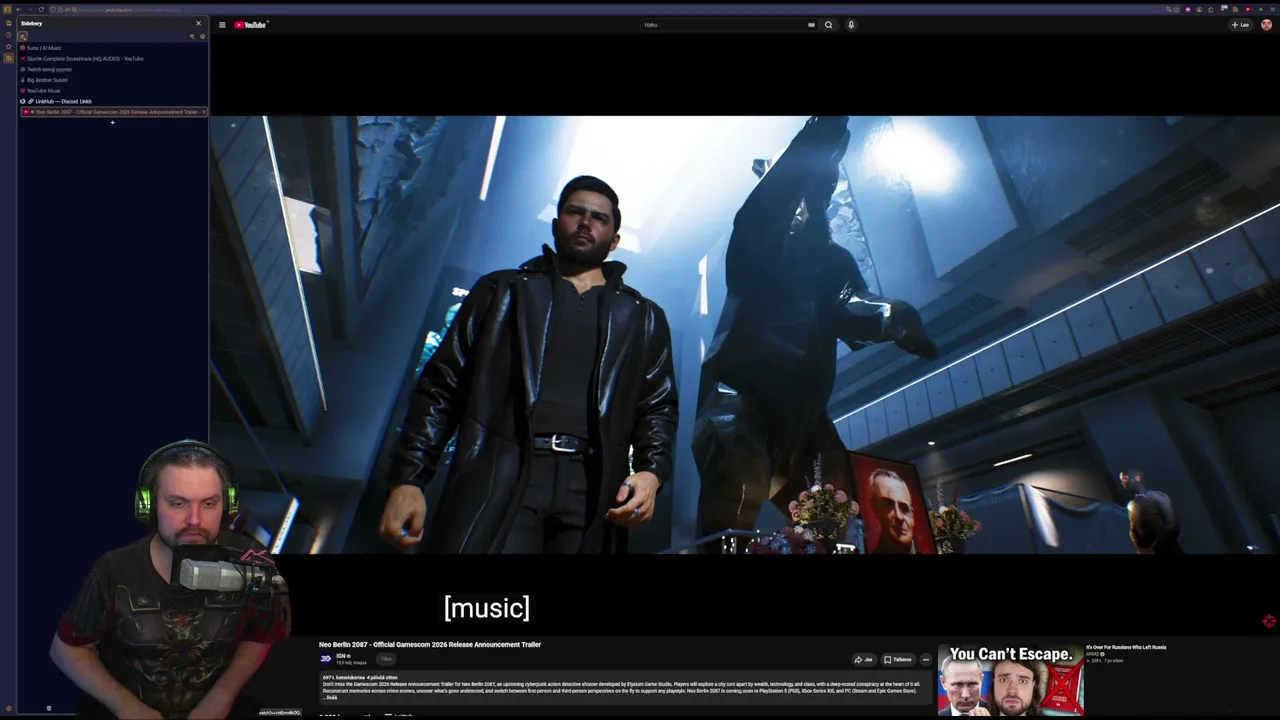Go back with browser back arrow
The width and height of the screenshot is (1280, 720).
(18, 9)
